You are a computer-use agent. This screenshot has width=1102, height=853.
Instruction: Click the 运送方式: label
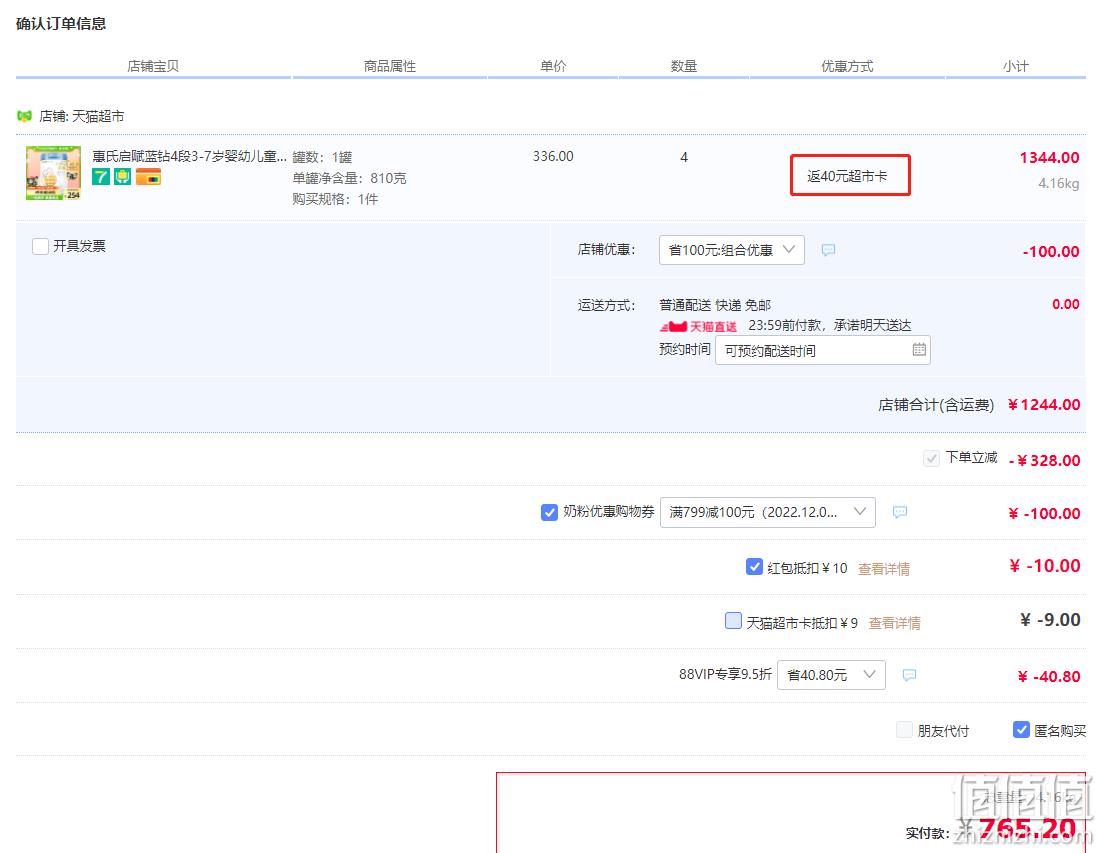pos(607,305)
